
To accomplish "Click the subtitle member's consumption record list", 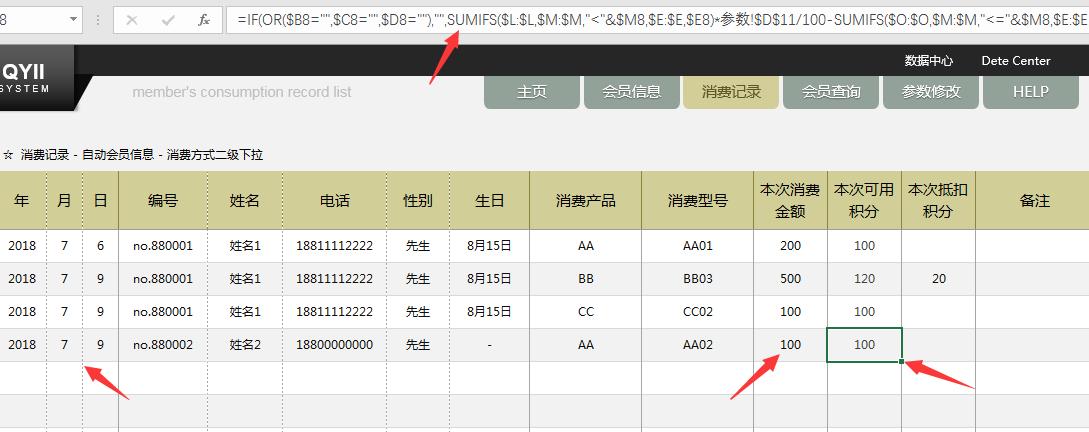I will 242,92.
